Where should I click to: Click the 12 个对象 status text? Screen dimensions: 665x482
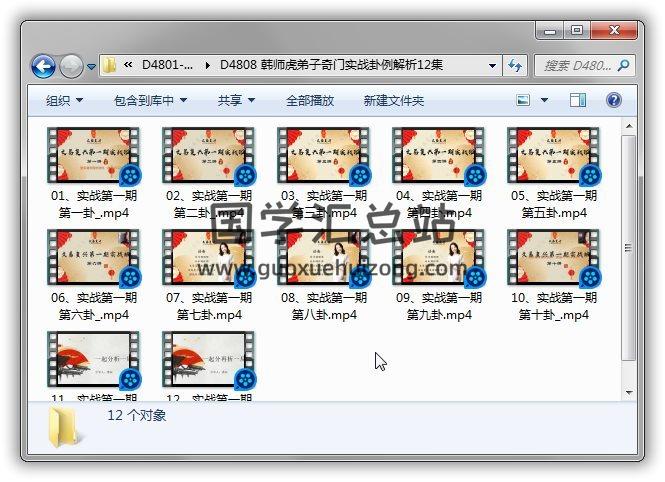tap(137, 415)
